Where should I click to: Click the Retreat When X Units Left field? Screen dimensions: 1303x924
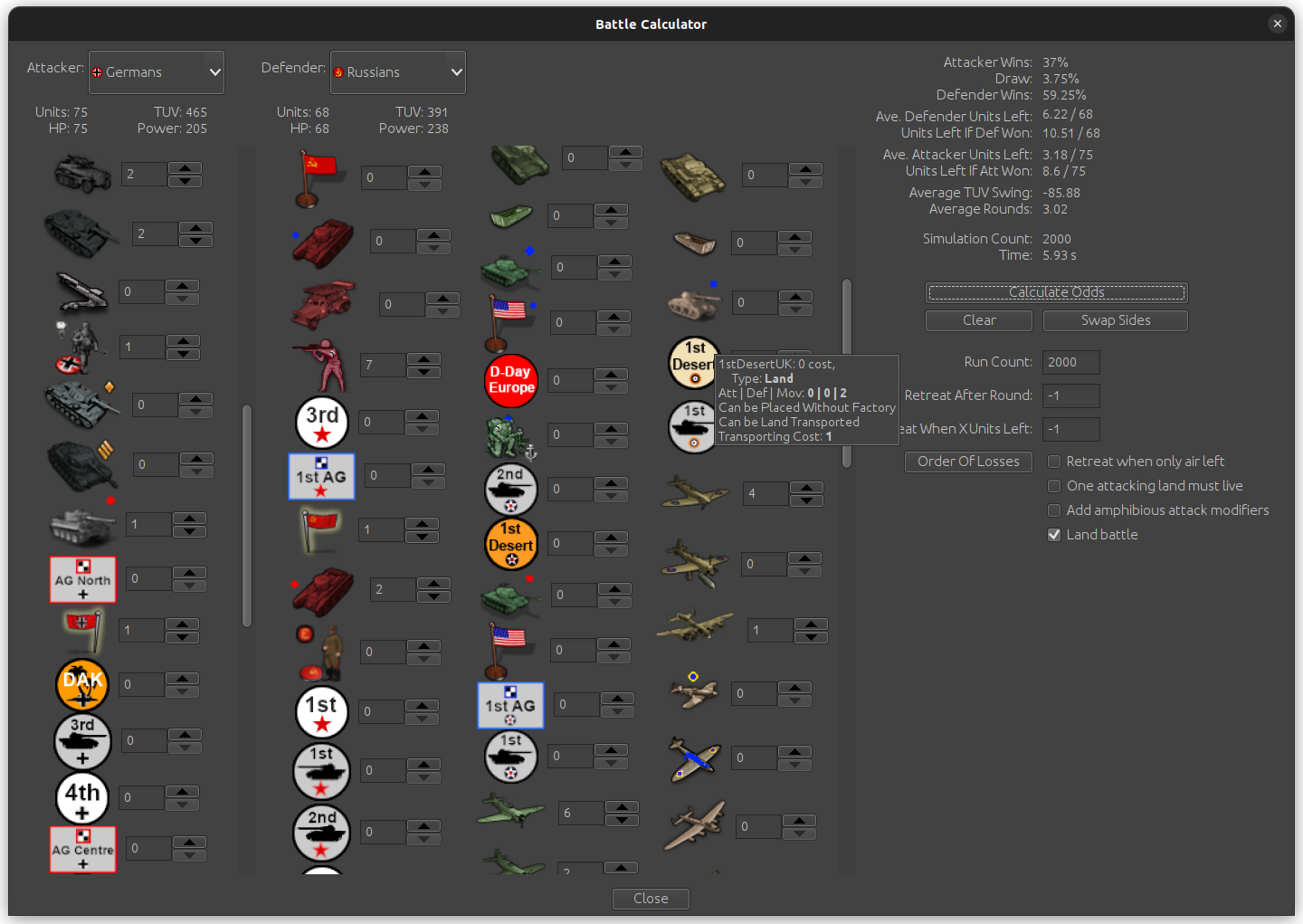point(1070,429)
